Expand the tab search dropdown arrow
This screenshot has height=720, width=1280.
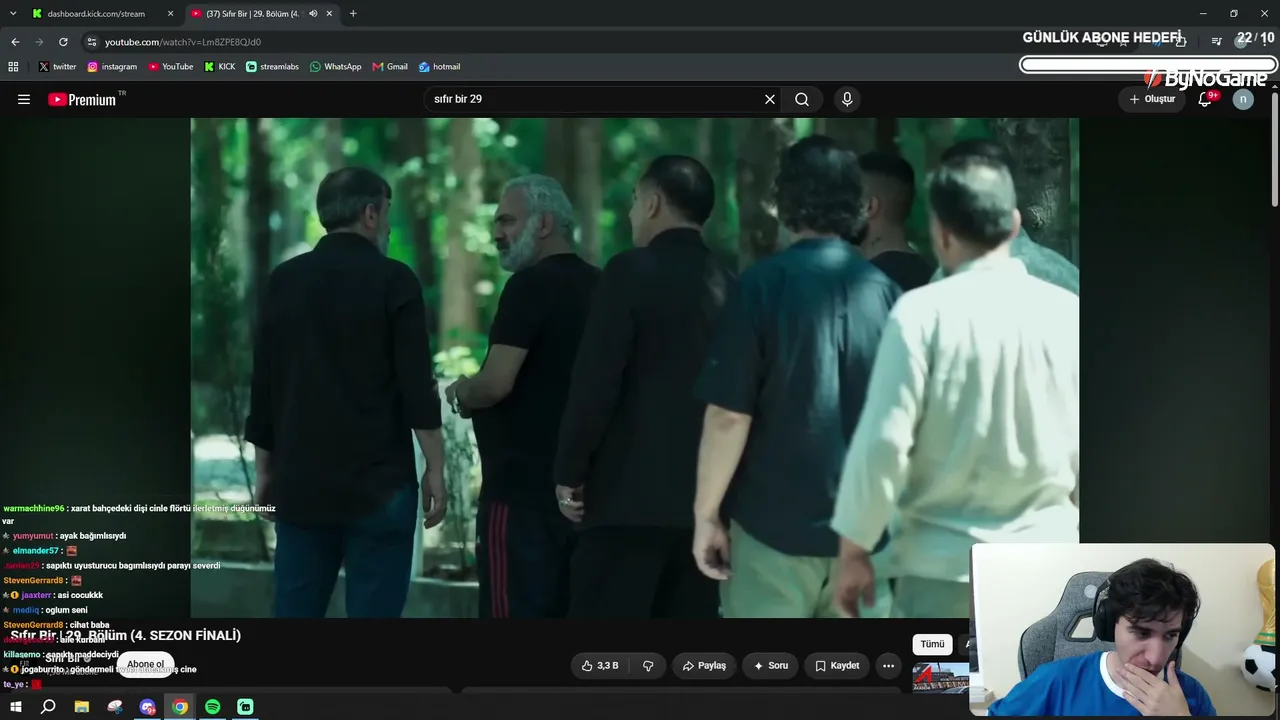(x=13, y=14)
